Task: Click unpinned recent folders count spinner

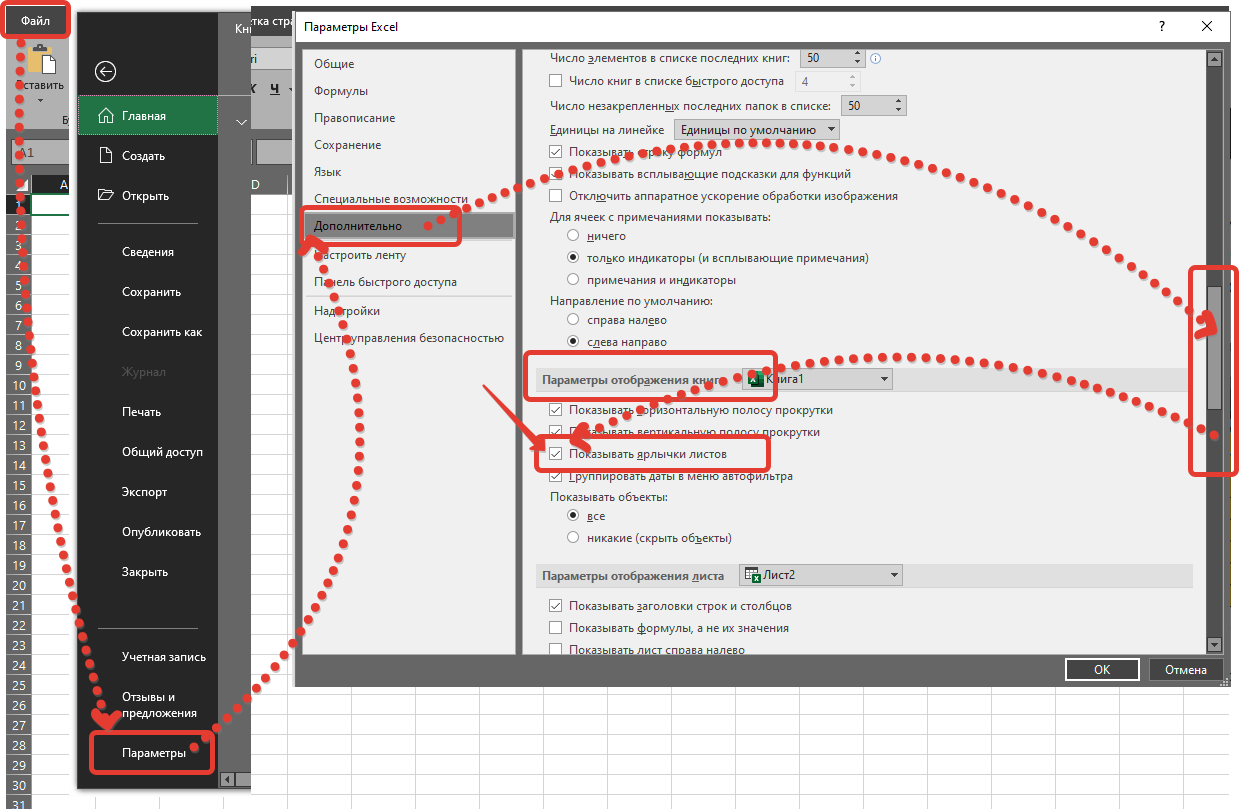Action: tap(899, 105)
